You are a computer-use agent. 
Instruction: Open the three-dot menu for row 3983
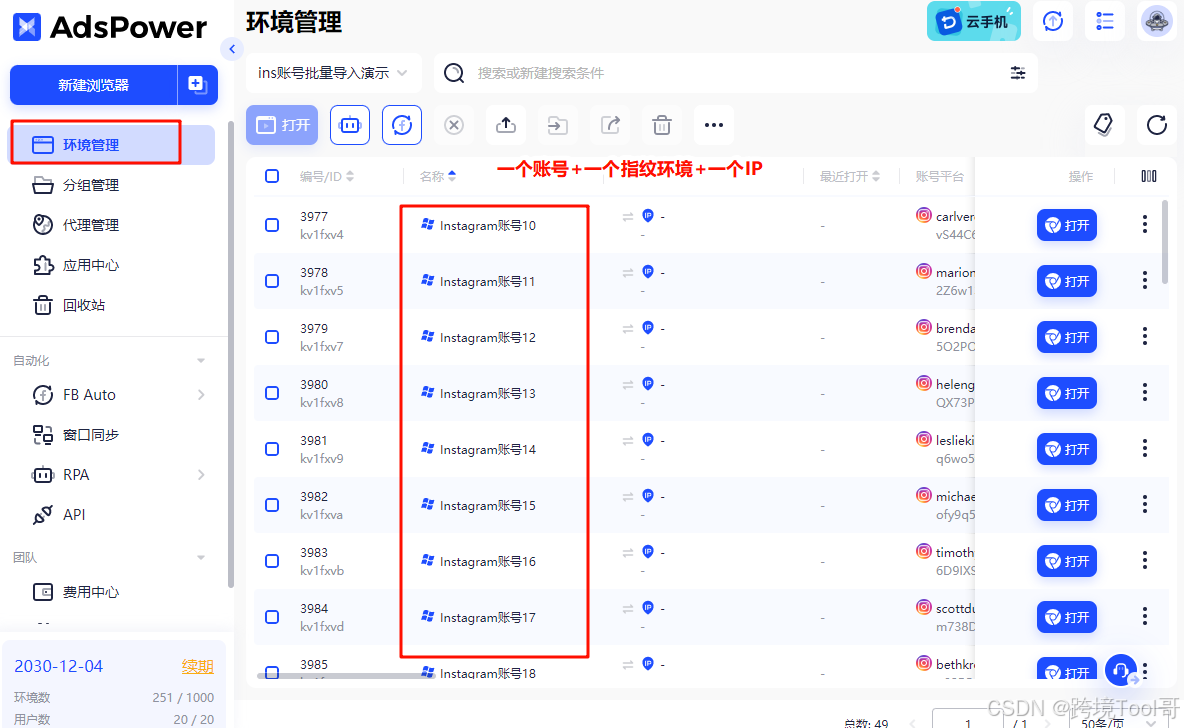coord(1145,560)
